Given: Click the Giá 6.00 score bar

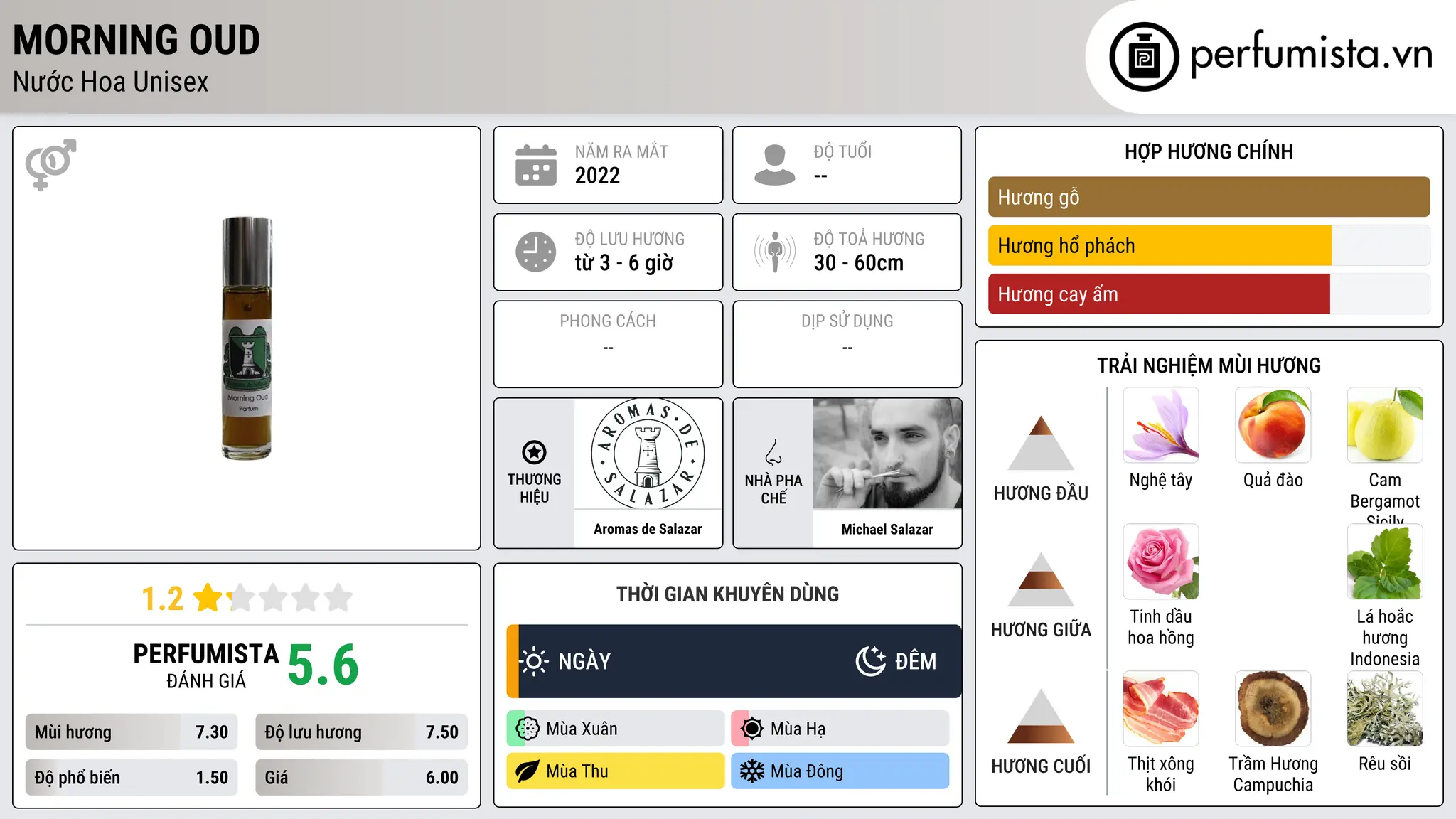Looking at the screenshot, I should click(x=361, y=777).
